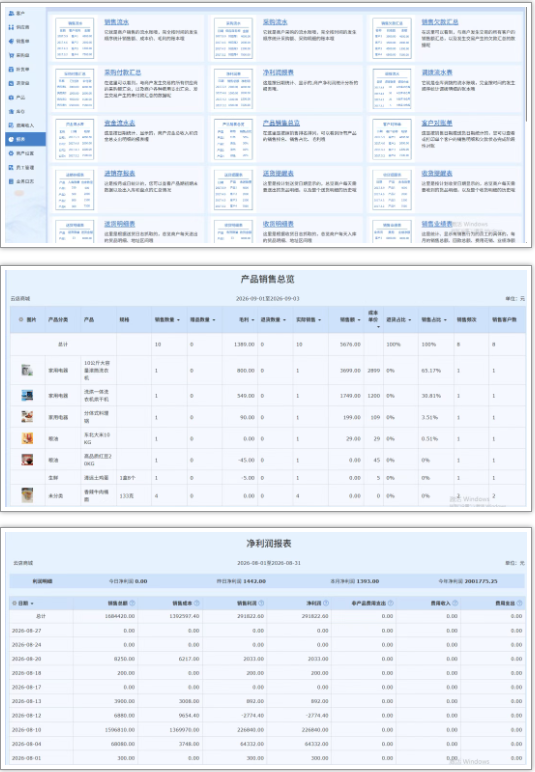Open the 客户对账单 report link
Image resolution: width=535 pixels, height=772 pixels.
click(x=437, y=123)
